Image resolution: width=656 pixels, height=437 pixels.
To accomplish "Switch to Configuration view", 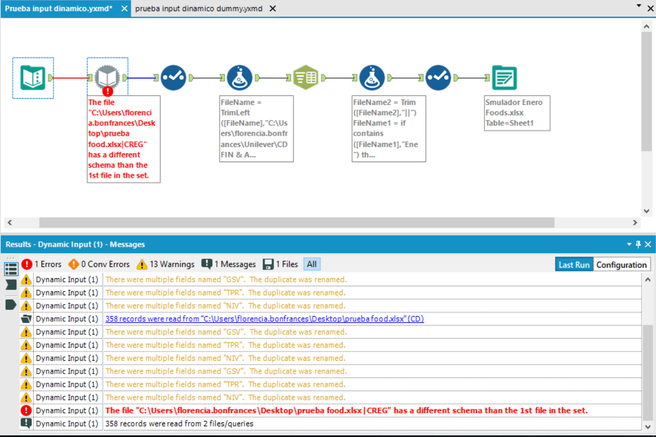I will click(621, 265).
